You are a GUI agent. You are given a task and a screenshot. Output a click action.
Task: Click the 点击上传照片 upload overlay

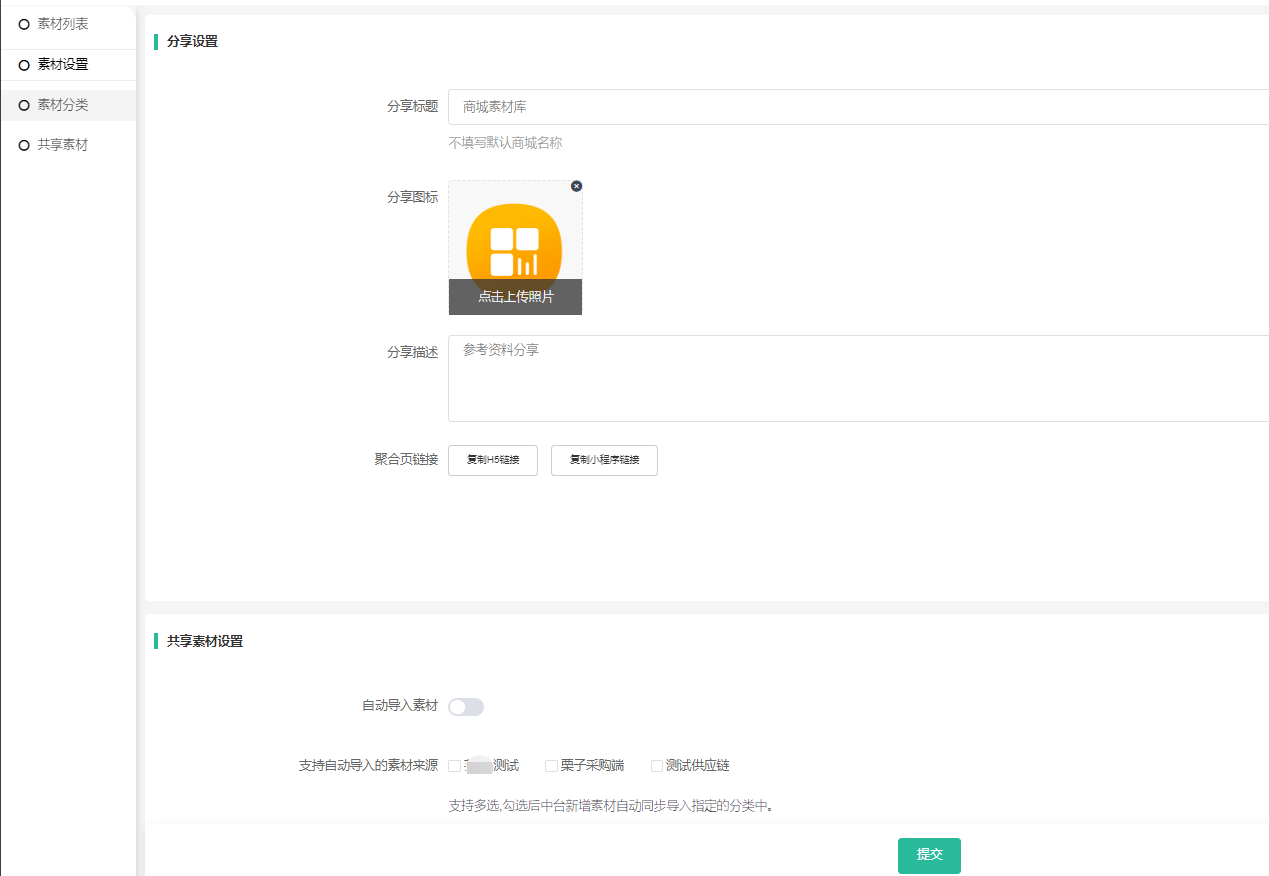pos(515,297)
